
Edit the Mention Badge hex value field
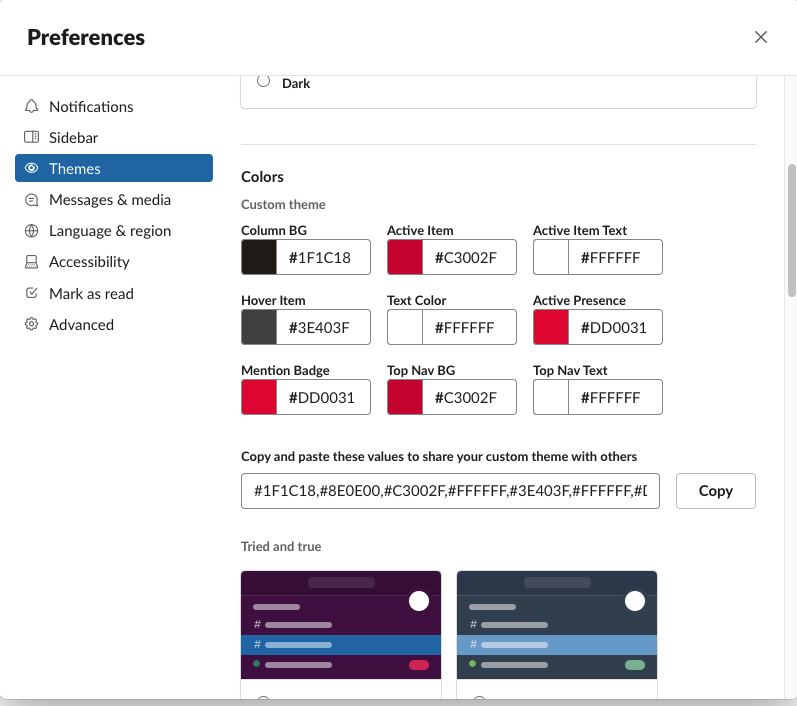323,397
